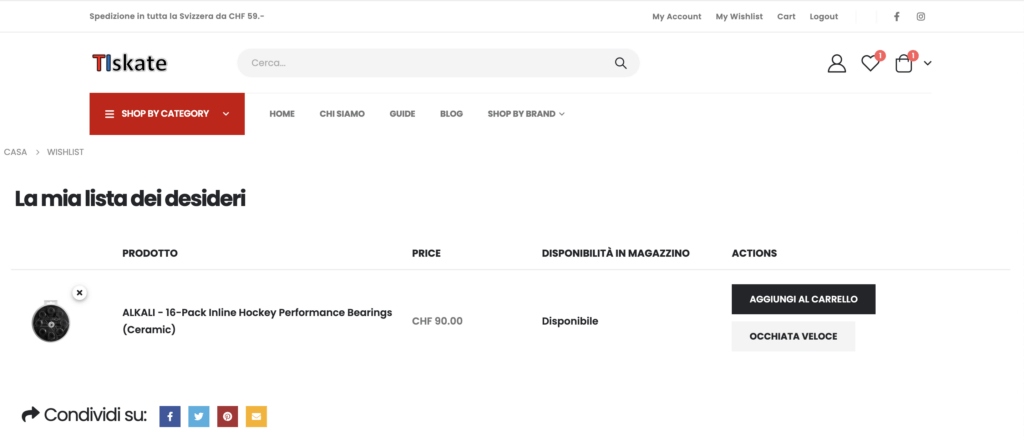Click the La mia lista dei desideri heading
This screenshot has width=1024, height=441.
[130, 199]
